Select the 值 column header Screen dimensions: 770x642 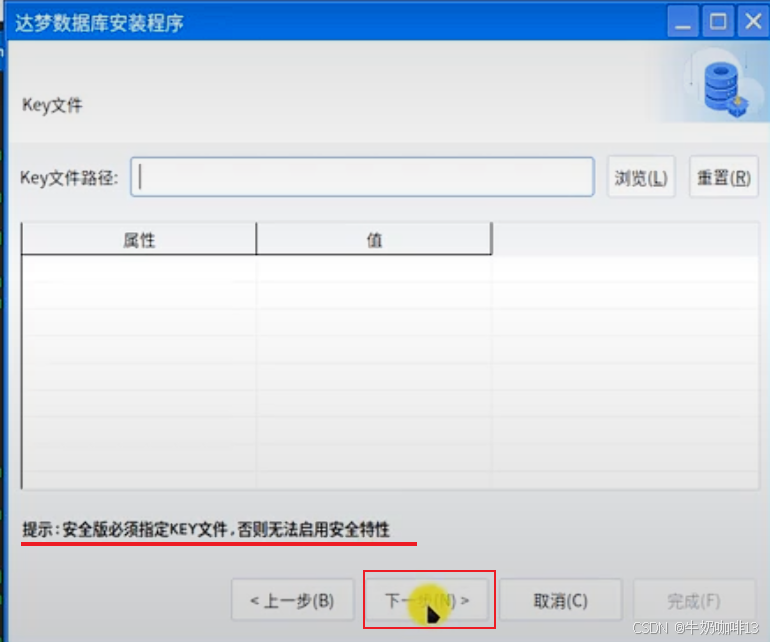(374, 240)
